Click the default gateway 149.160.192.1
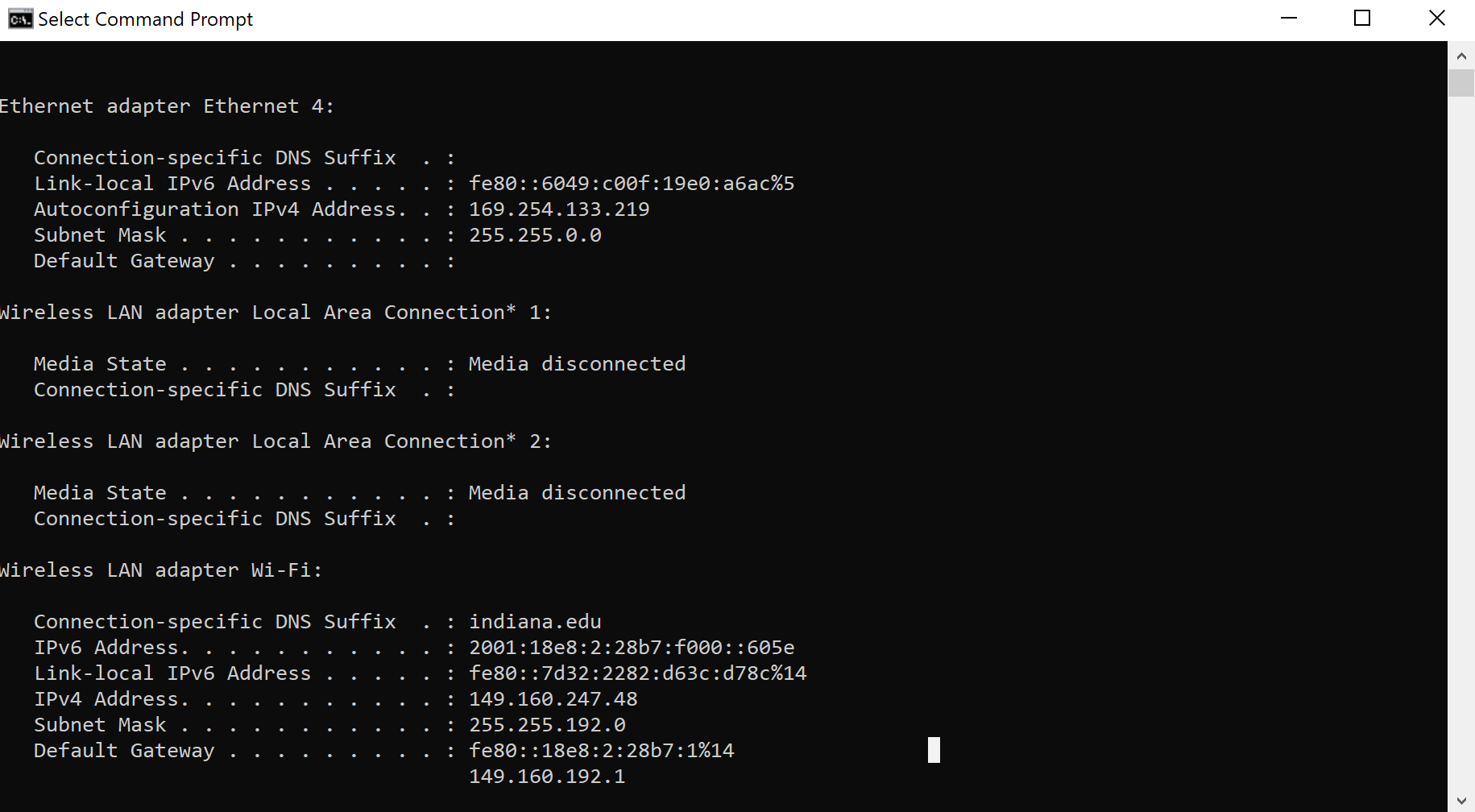 coord(547,777)
